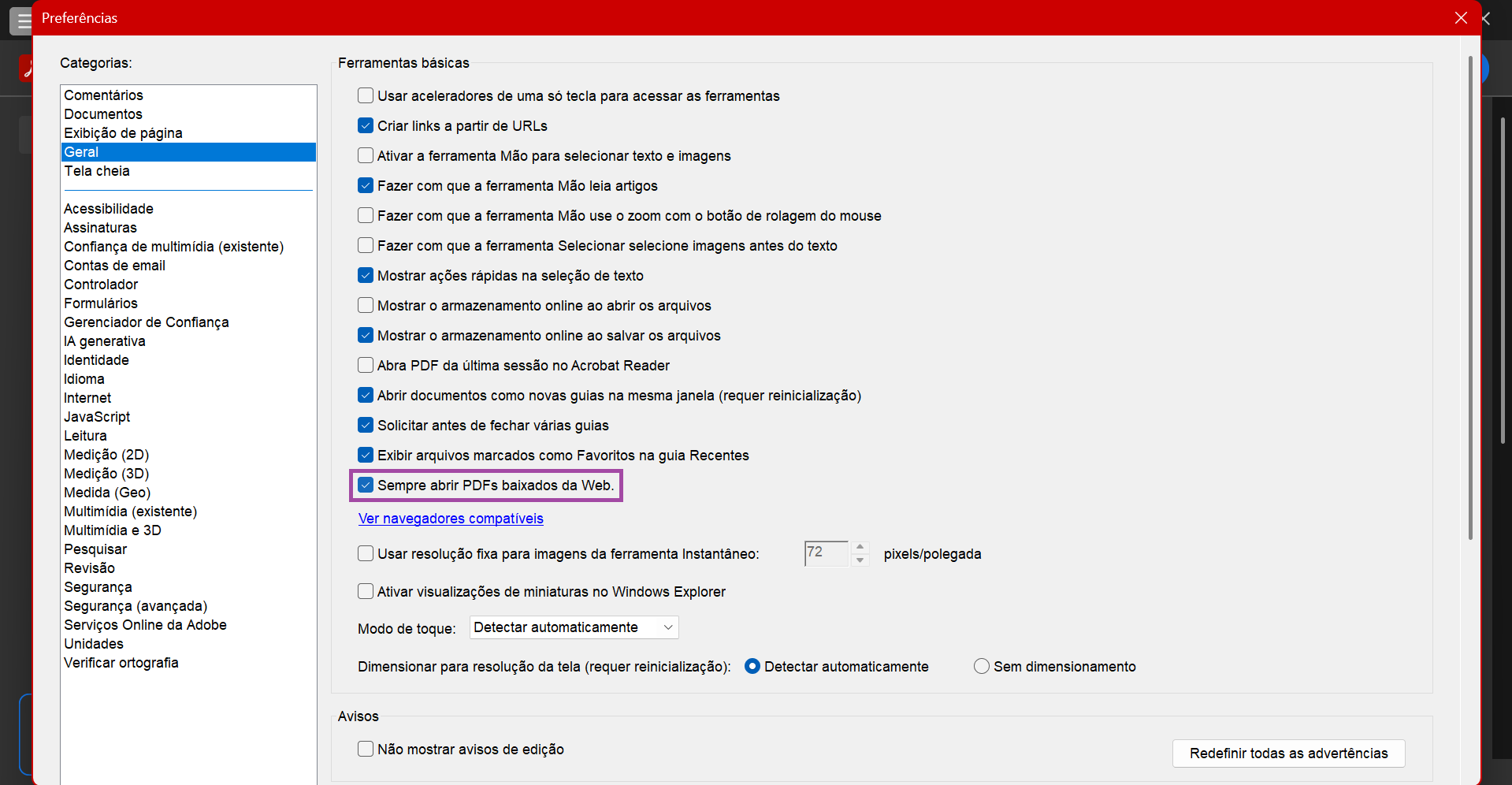Open Multimídia e 3D category
1512x785 pixels.
click(x=188, y=530)
